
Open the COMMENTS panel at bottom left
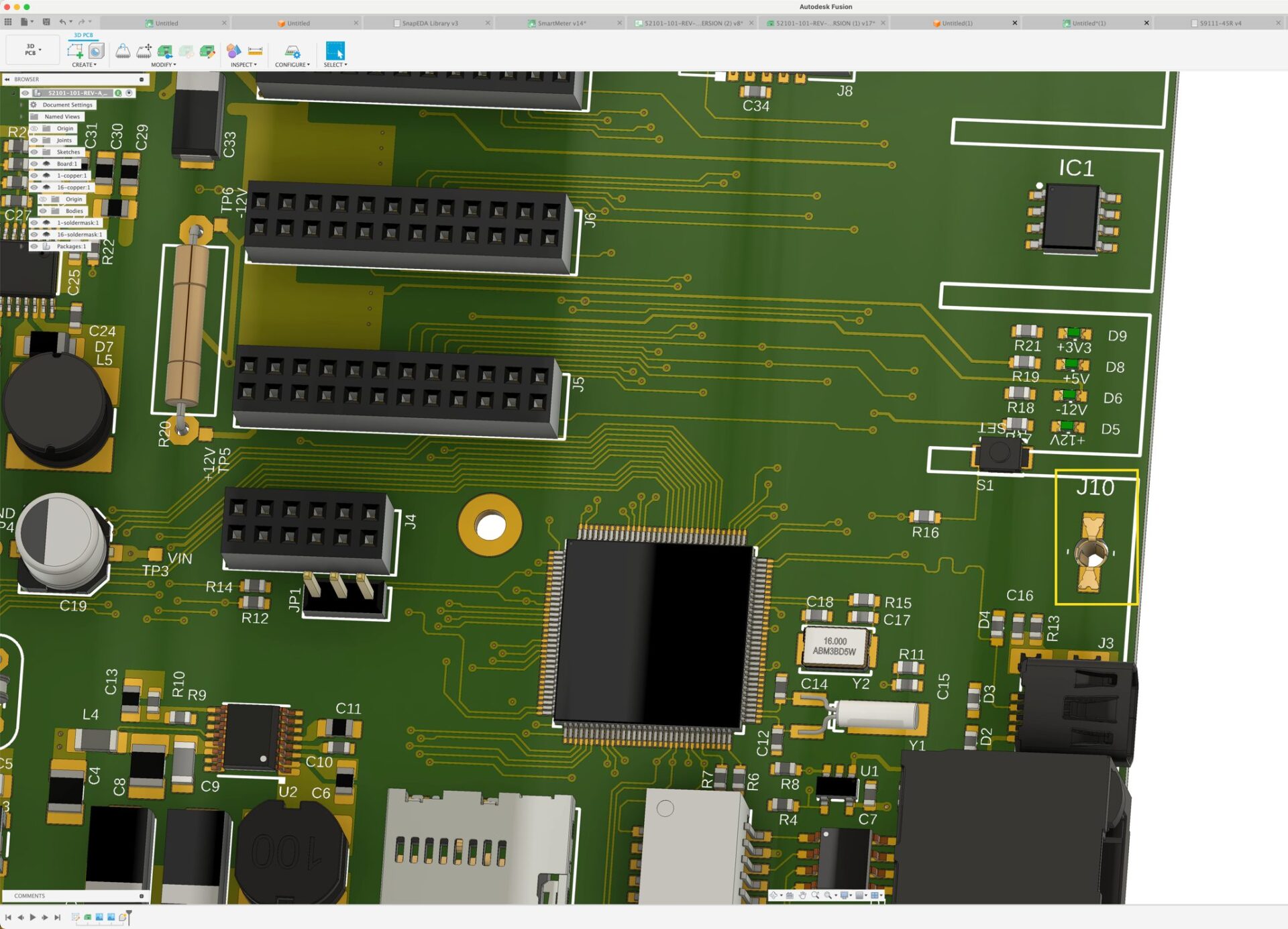click(30, 895)
